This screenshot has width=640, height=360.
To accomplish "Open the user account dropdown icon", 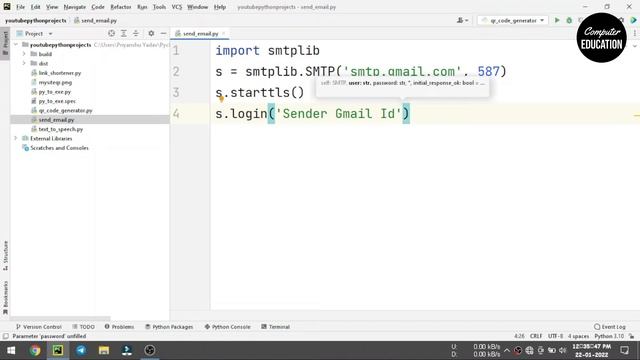I will (x=462, y=20).
